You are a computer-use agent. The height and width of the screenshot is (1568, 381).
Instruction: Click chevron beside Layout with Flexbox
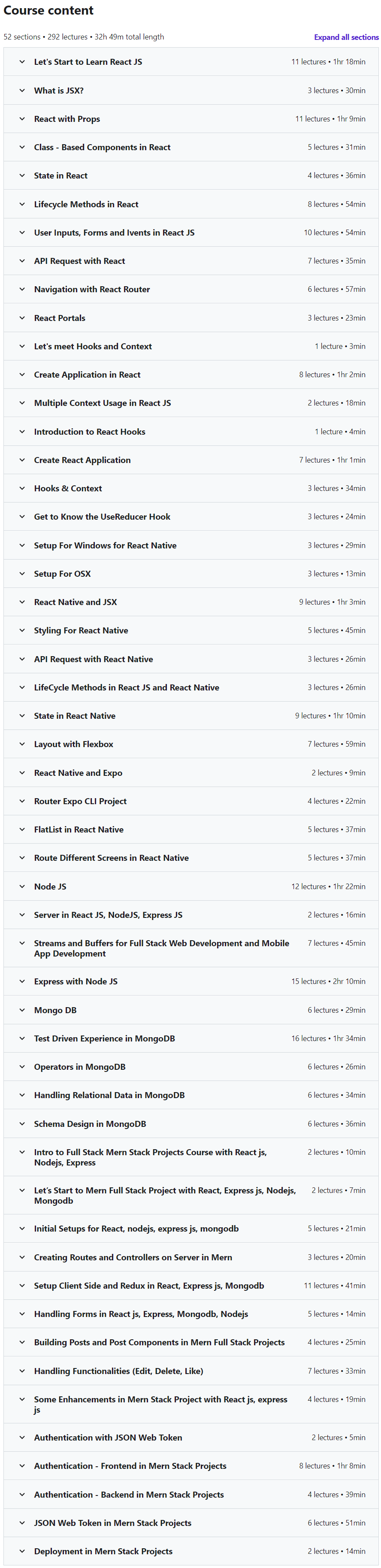(22, 744)
